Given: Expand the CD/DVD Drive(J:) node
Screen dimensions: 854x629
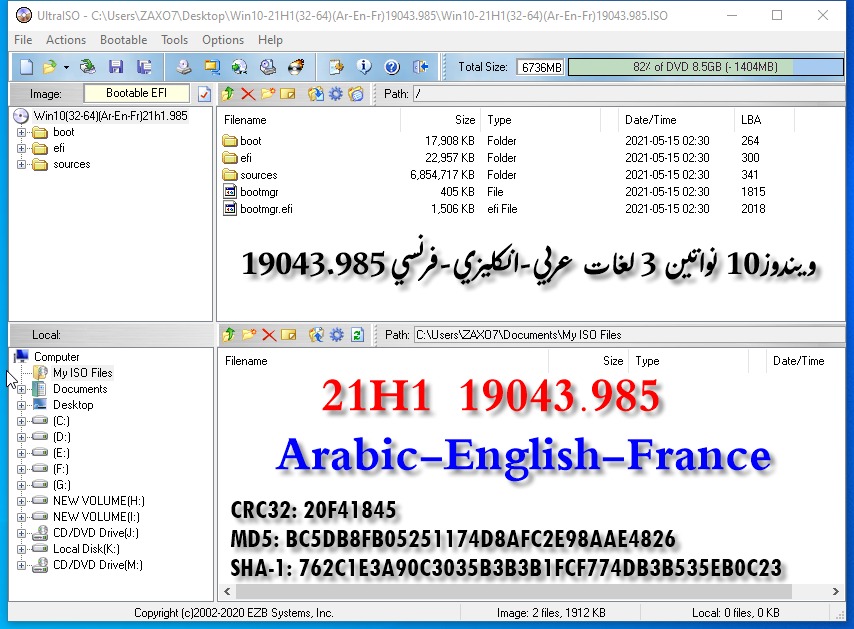Looking at the screenshot, I should 21,533.
